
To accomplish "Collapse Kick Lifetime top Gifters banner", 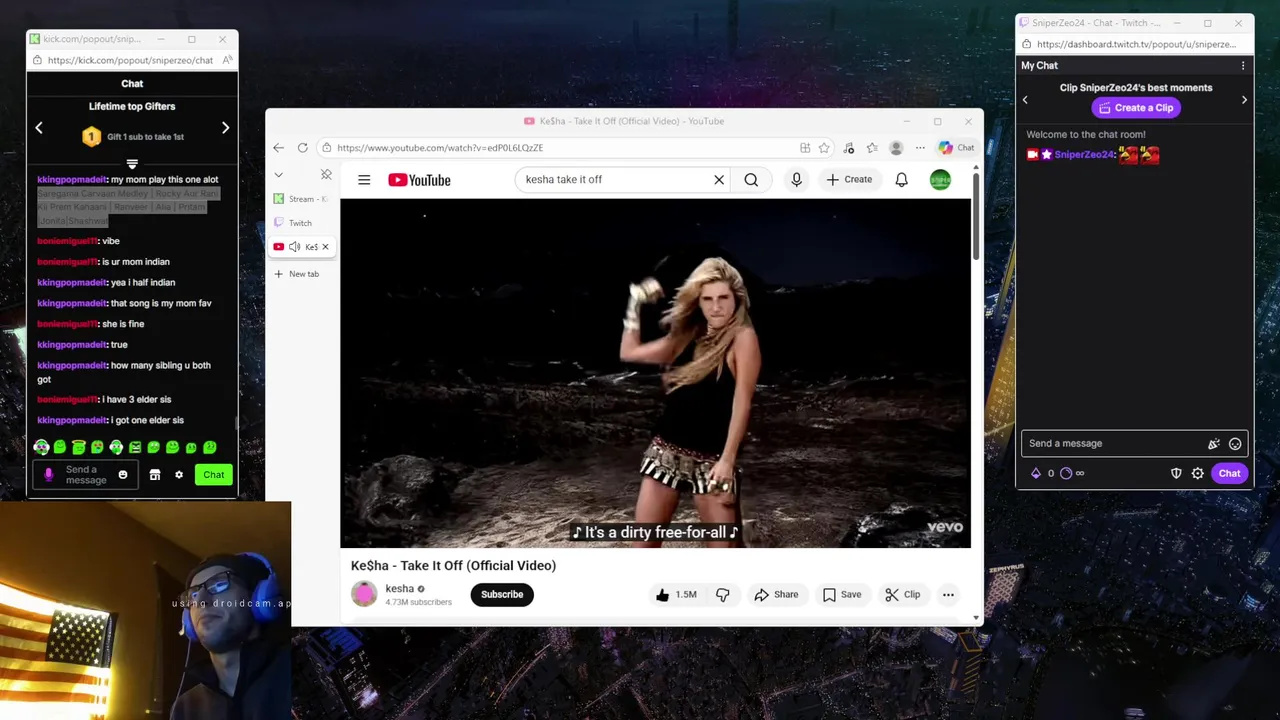I will pyautogui.click(x=132, y=163).
